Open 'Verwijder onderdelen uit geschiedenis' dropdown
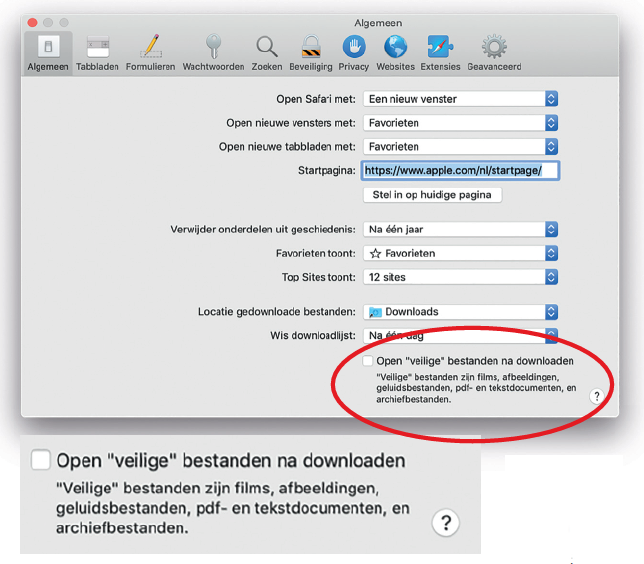Screen dimensions: 644x564 pos(460,229)
